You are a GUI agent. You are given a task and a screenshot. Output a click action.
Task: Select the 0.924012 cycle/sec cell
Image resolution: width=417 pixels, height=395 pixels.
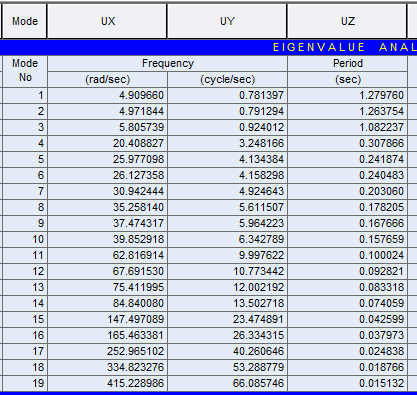[x=227, y=127]
